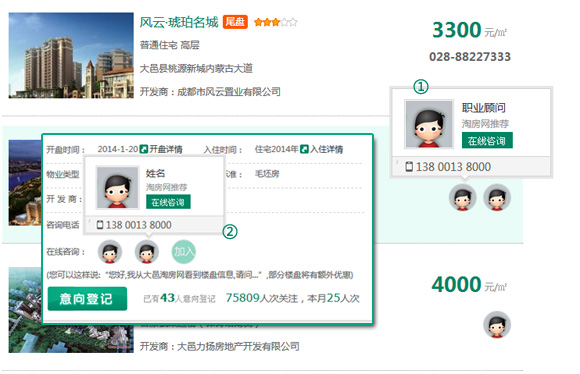
Task: Click developer 大邑力扬房地产开发有限公司
Action: pyautogui.click(x=238, y=347)
